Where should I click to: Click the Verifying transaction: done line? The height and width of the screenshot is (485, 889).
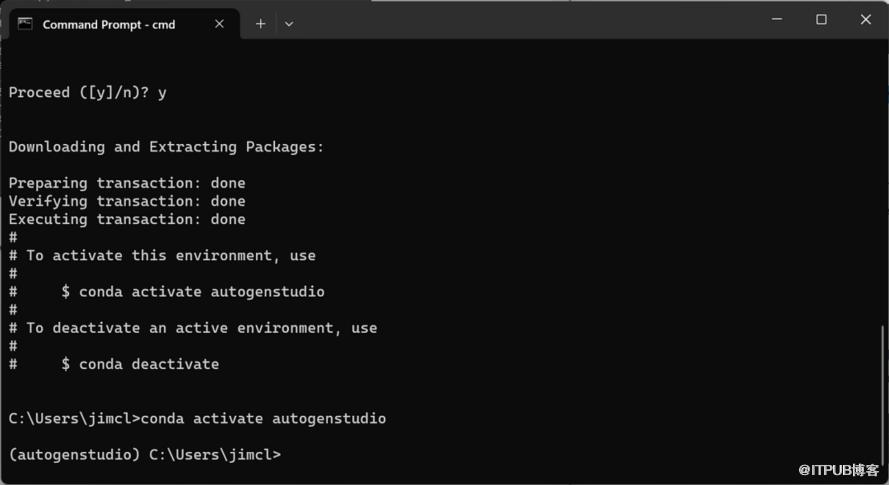[x=127, y=201]
